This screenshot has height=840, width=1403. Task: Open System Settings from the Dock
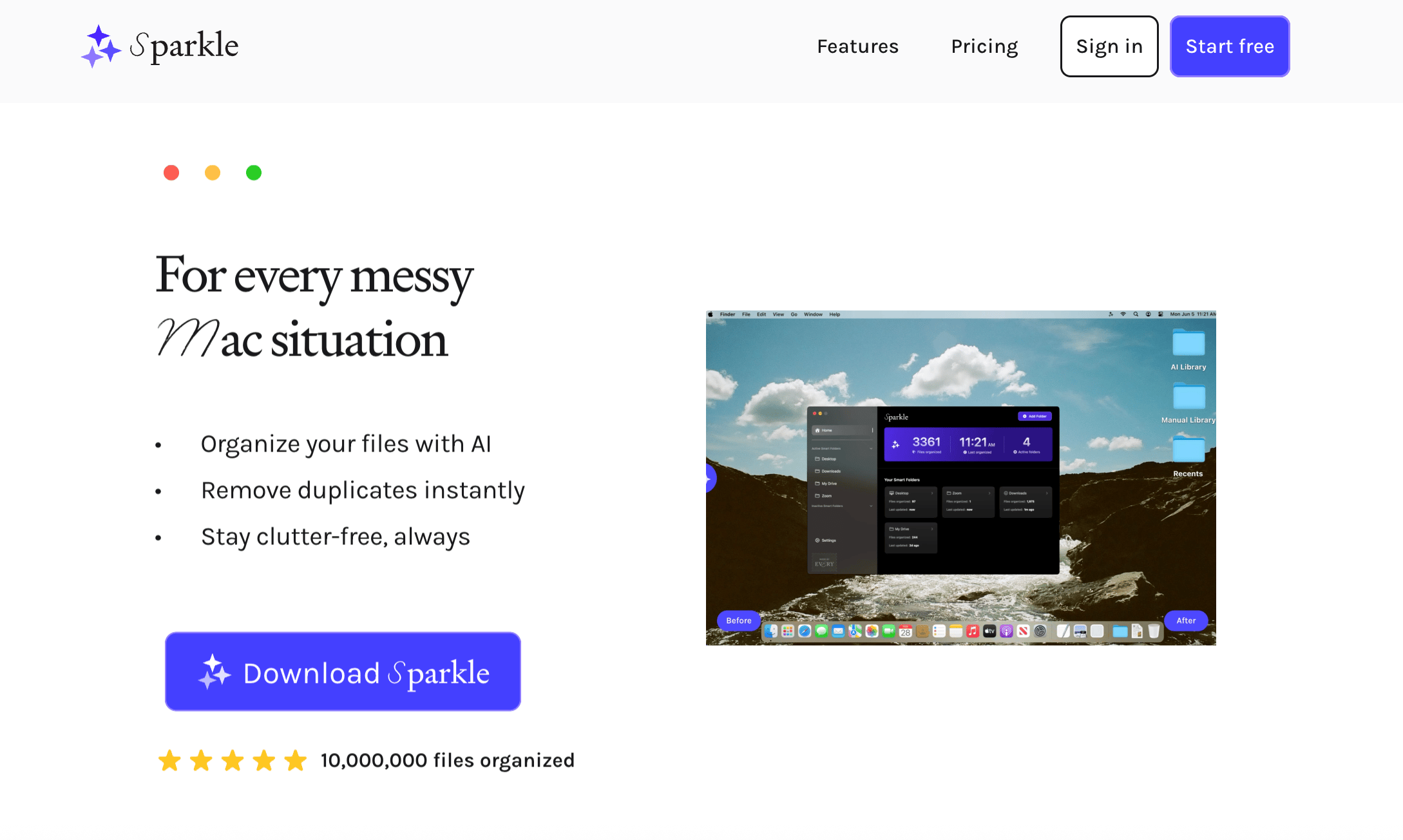[x=1040, y=631]
